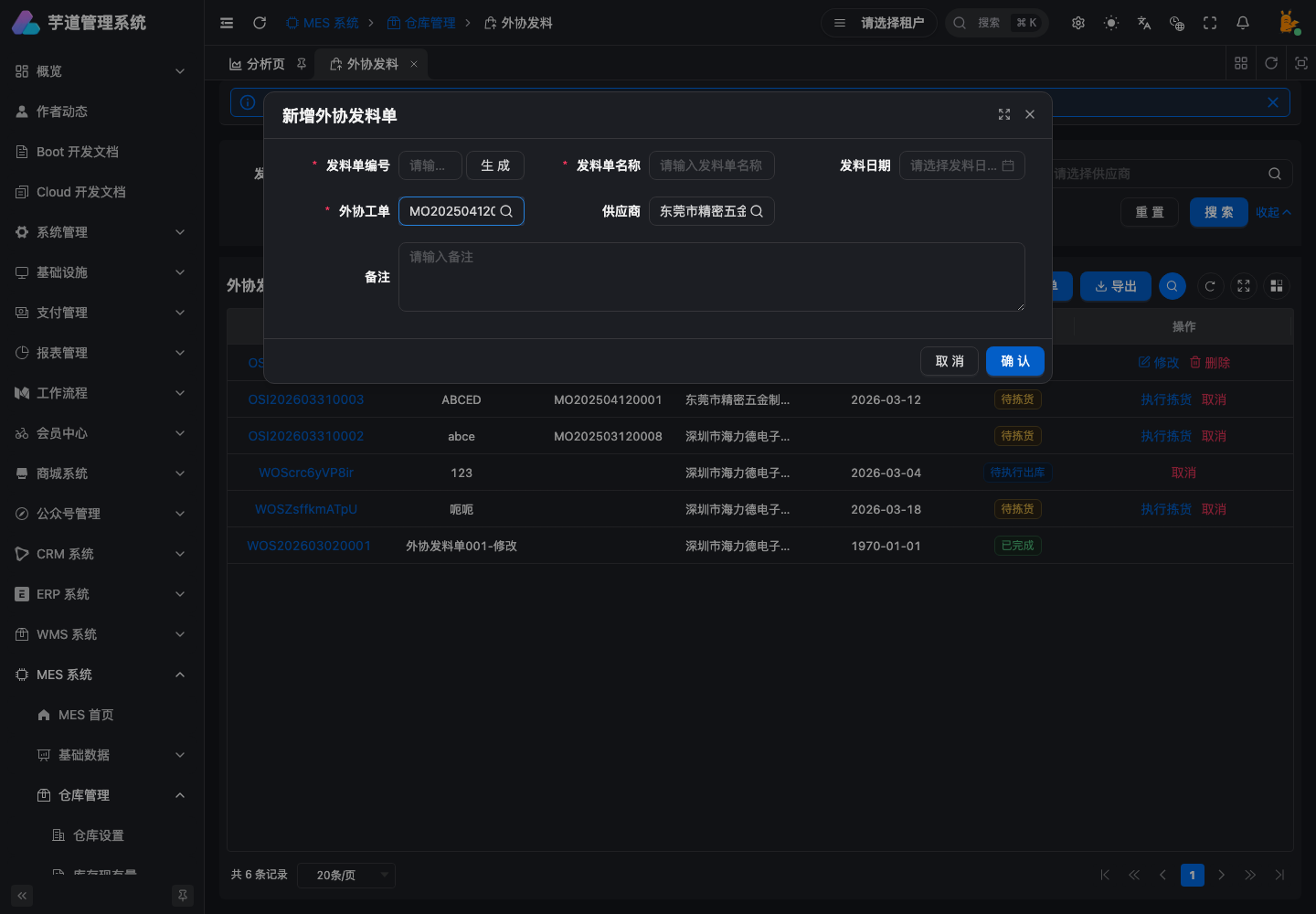Collapse sidebar with bottom double-arrow
Image resolution: width=1316 pixels, height=914 pixels.
[x=22, y=896]
